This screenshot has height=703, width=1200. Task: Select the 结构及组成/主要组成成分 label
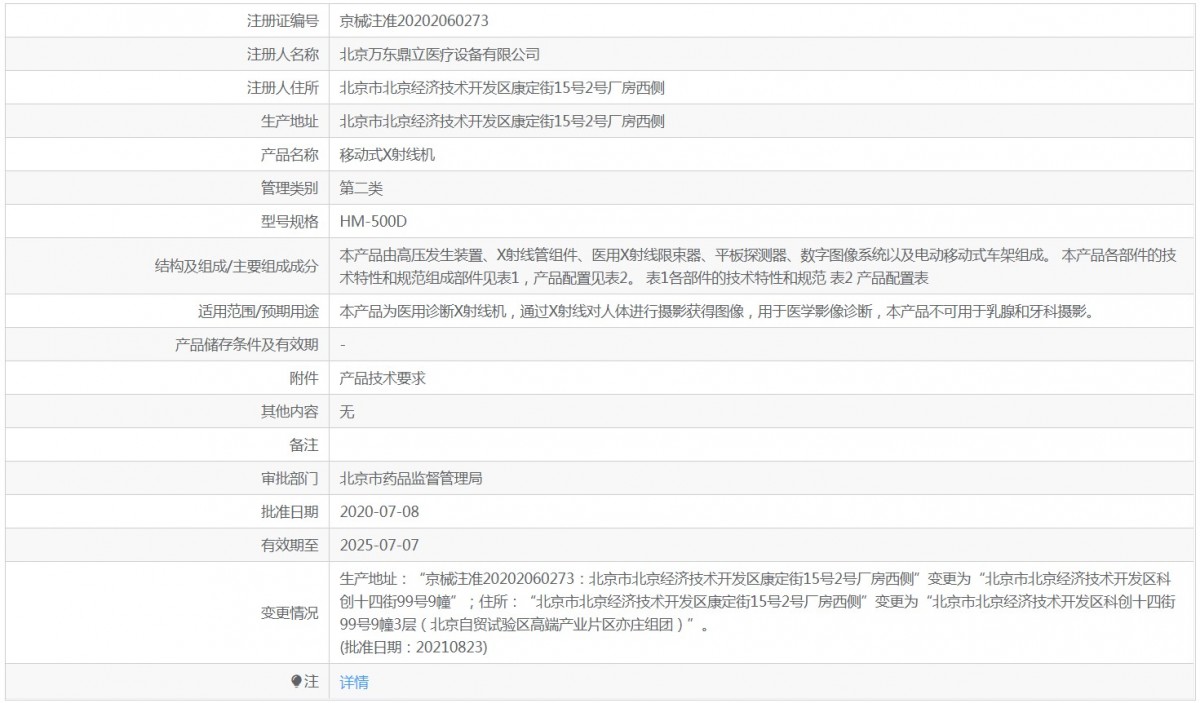237,266
